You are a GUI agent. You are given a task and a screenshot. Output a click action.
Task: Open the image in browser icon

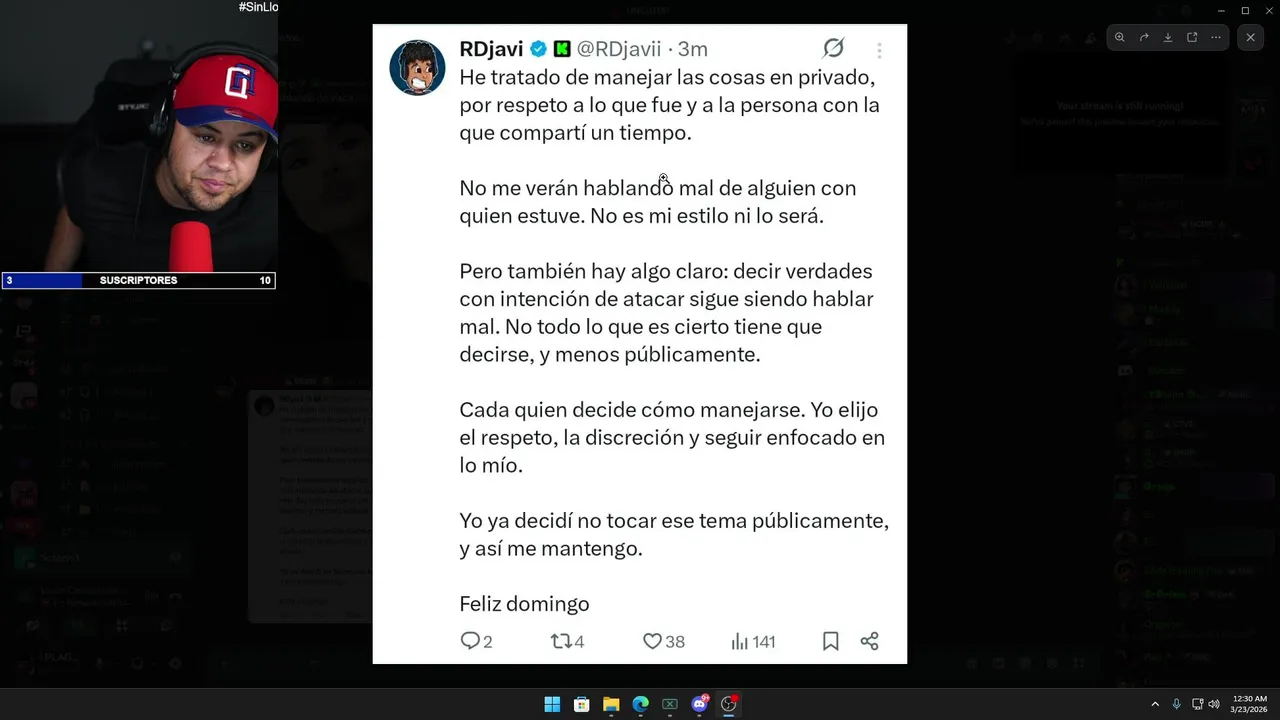1192,37
